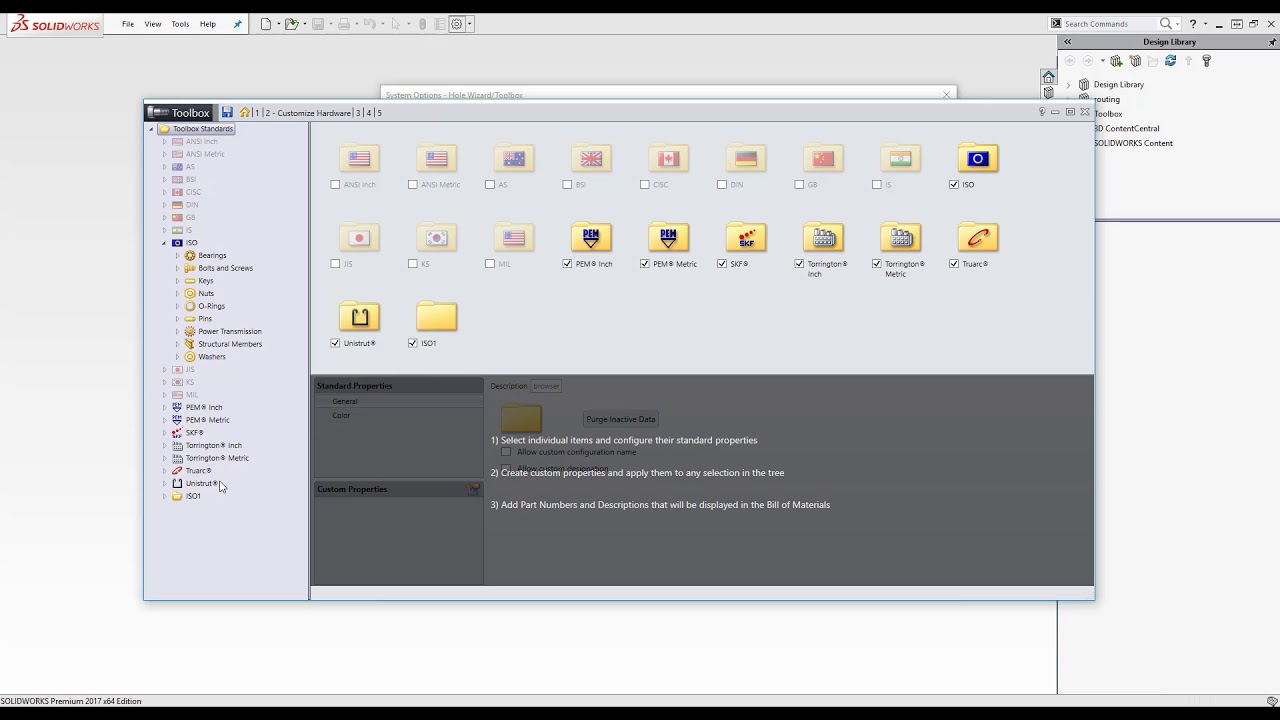The height and width of the screenshot is (720, 1280).
Task: Open the View menu
Action: click(153, 24)
